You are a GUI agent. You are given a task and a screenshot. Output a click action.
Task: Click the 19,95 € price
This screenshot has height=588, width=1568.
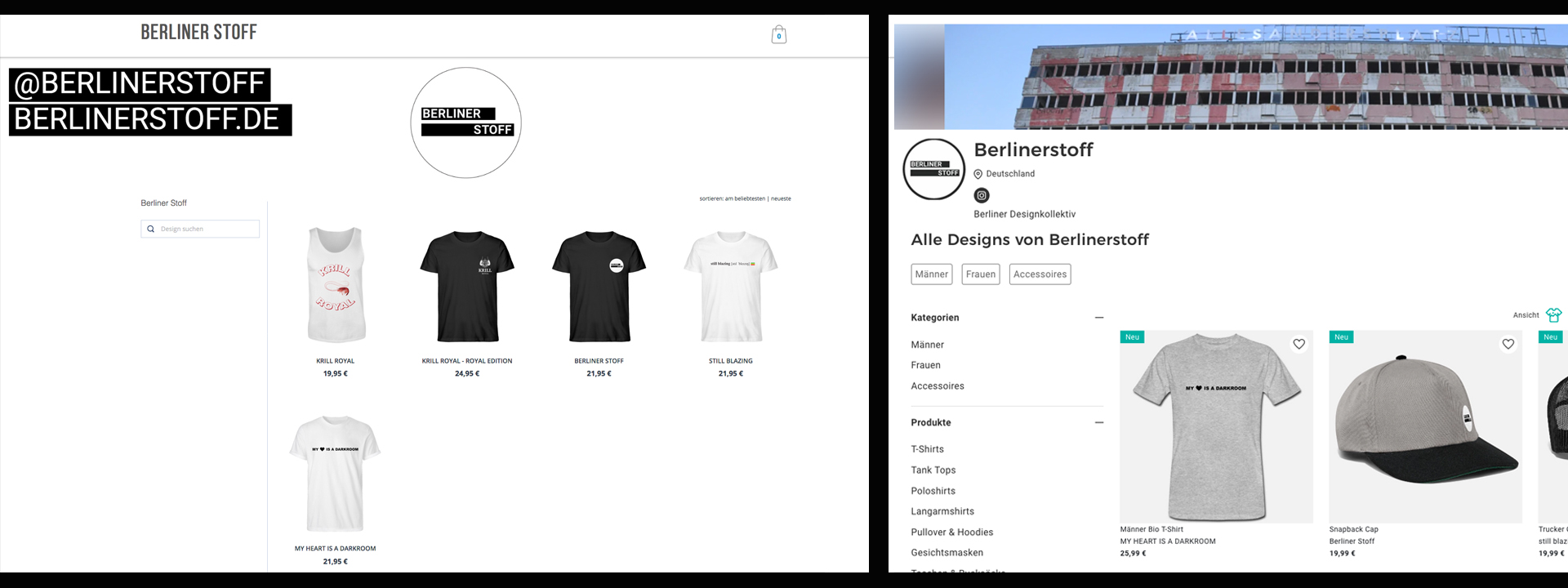pos(336,374)
